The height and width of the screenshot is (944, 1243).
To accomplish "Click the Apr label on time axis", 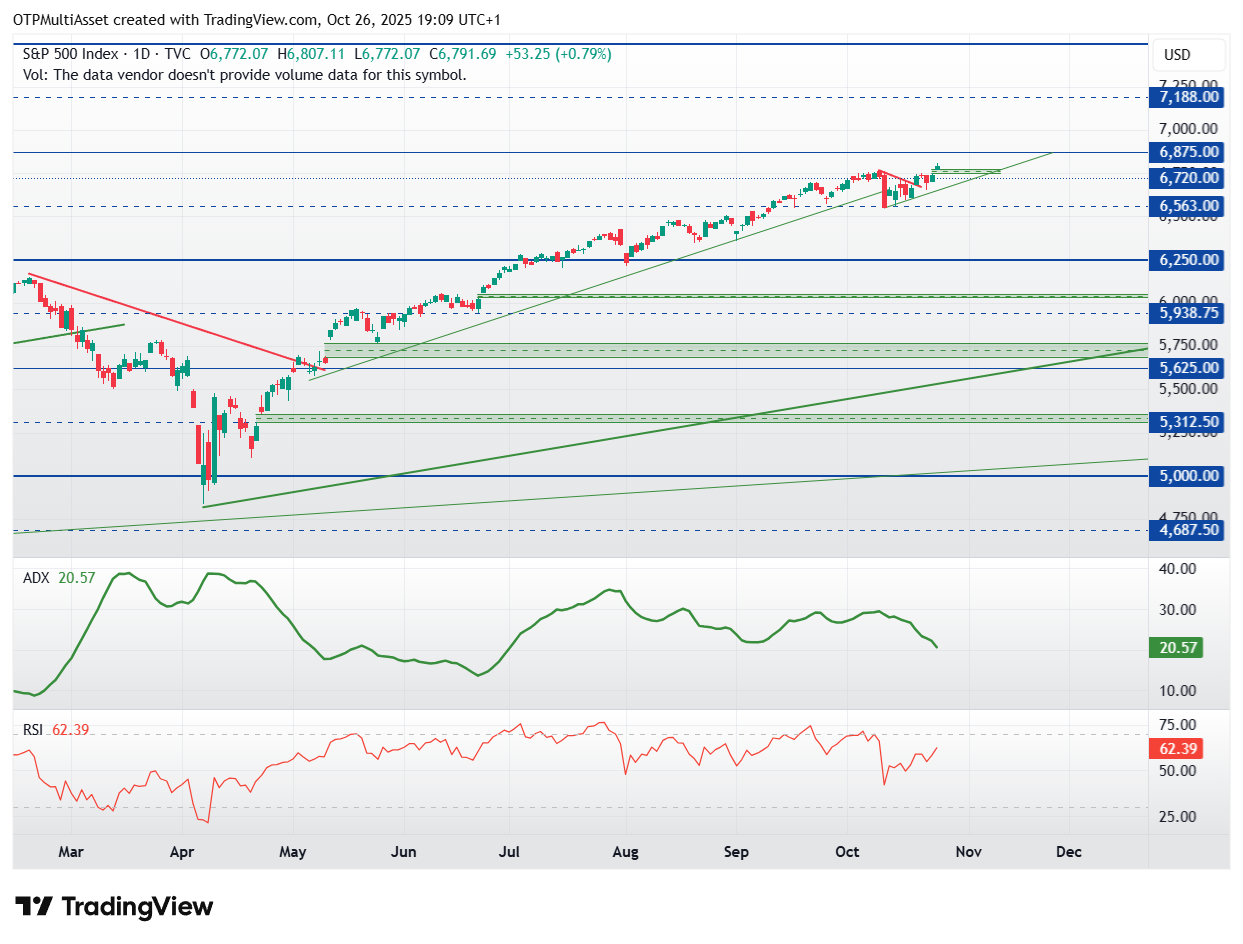I will pos(181,852).
